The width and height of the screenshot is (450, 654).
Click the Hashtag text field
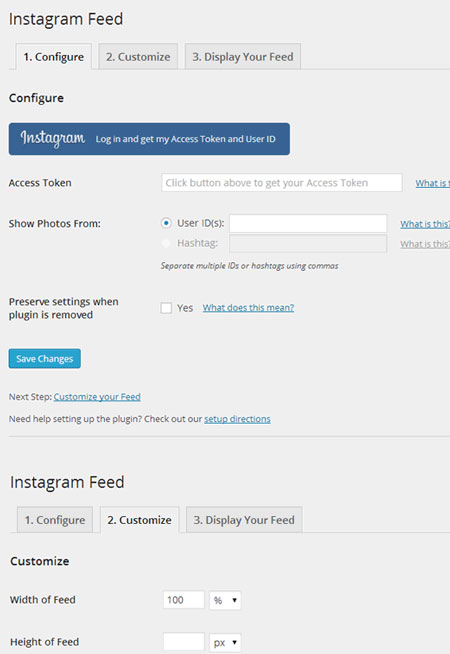[x=308, y=244]
